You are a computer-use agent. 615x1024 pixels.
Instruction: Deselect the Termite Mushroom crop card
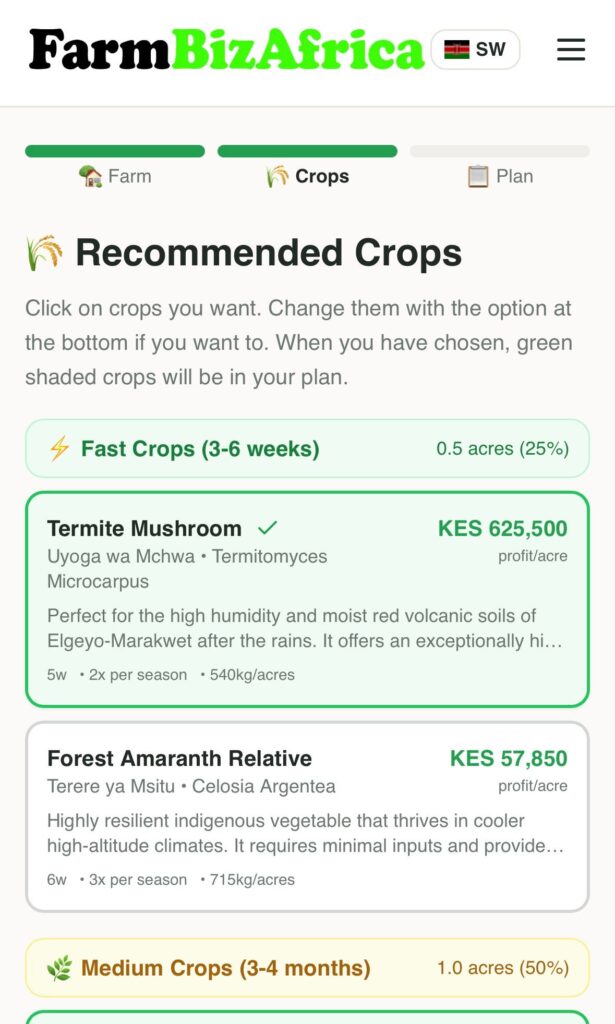click(308, 599)
